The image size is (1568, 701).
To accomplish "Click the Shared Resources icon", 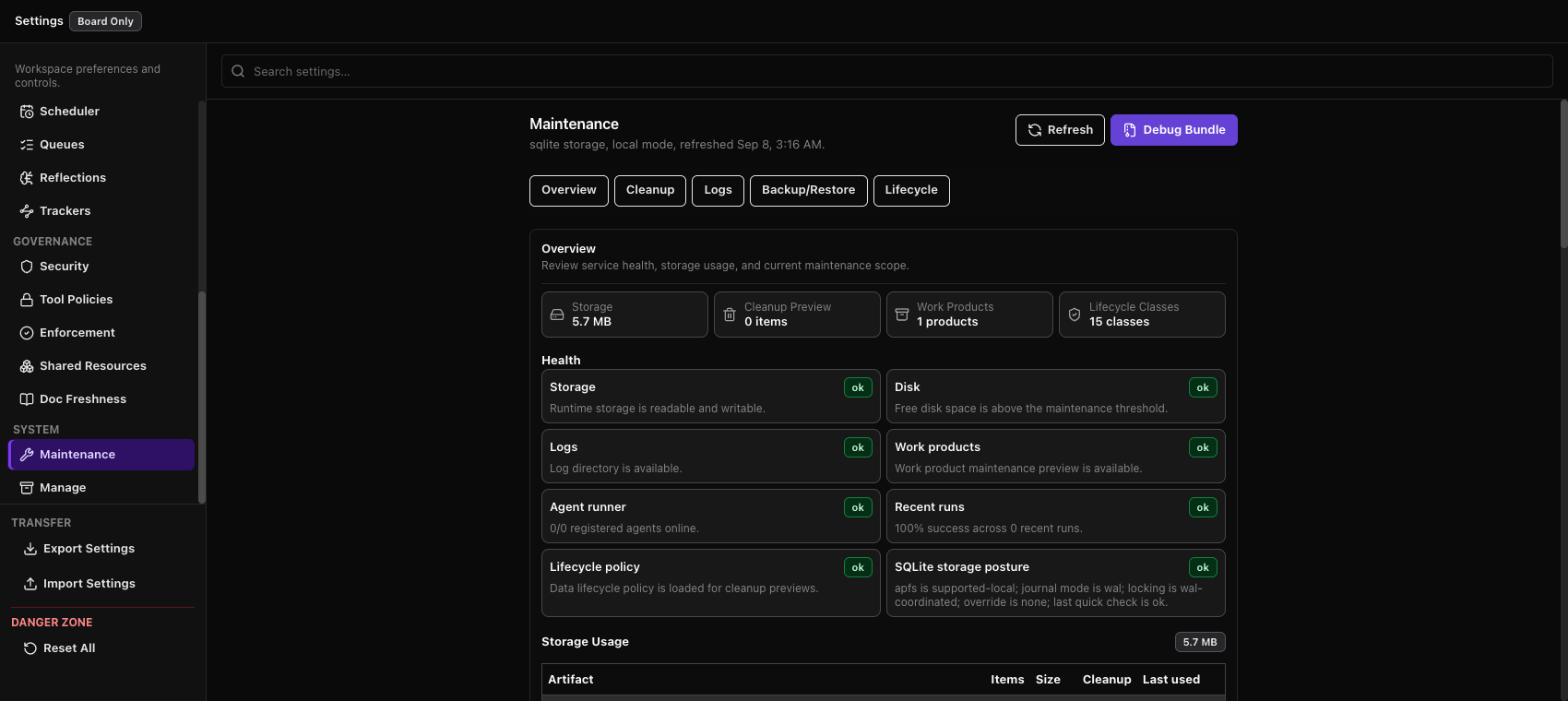I will click(27, 366).
